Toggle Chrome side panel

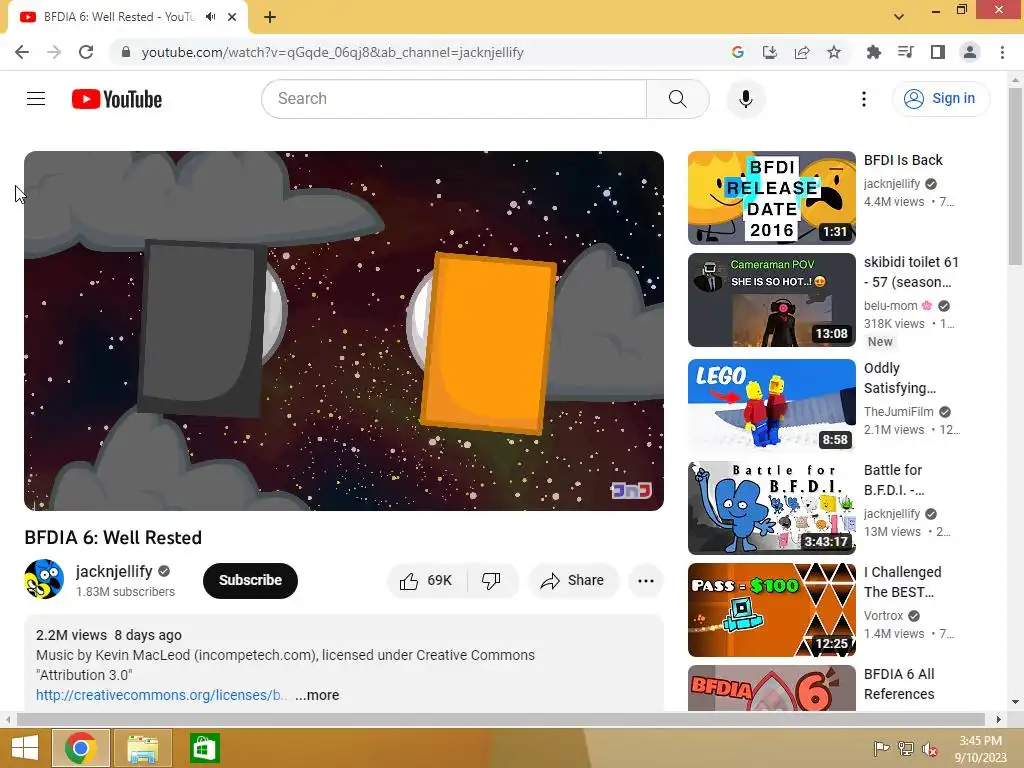coord(938,52)
